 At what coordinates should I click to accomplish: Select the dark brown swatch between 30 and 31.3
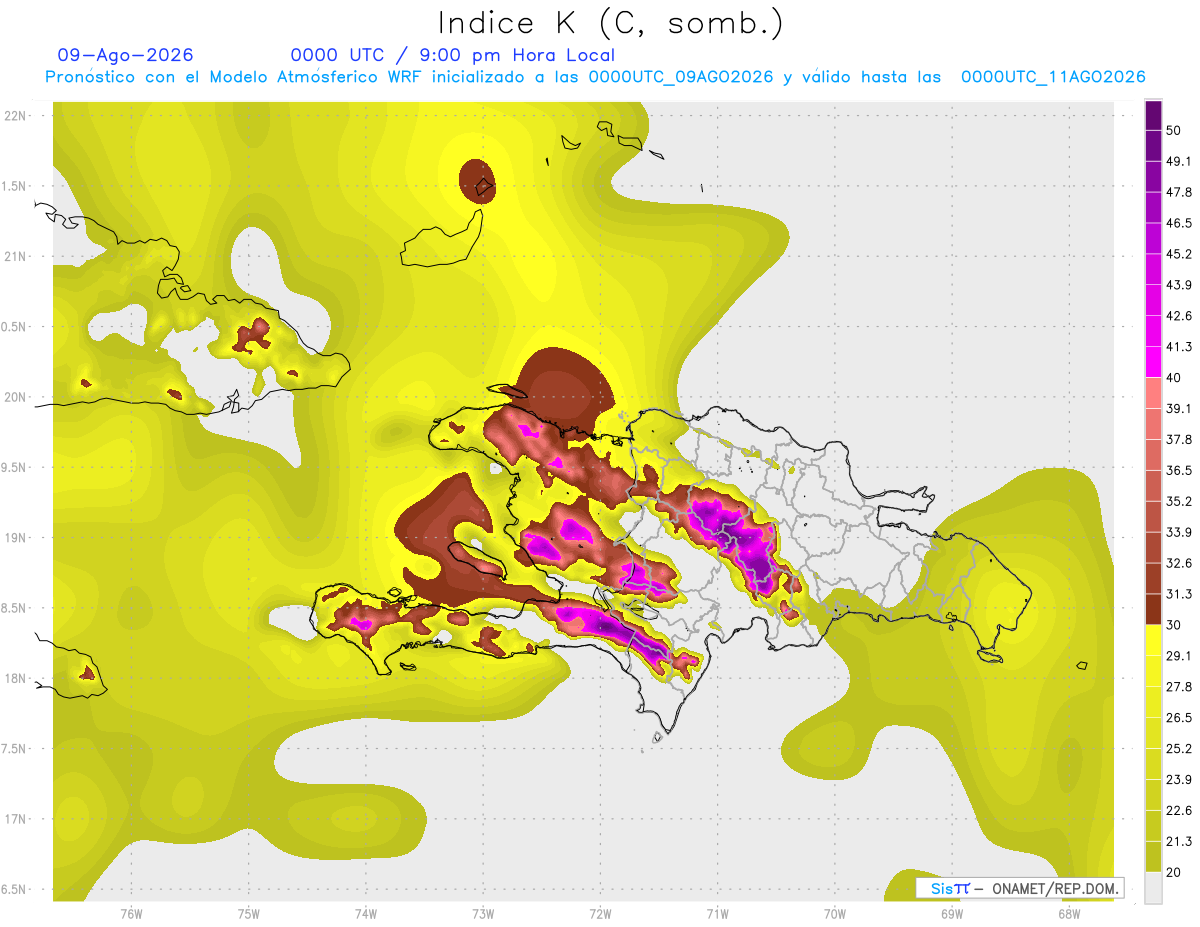point(1153,609)
